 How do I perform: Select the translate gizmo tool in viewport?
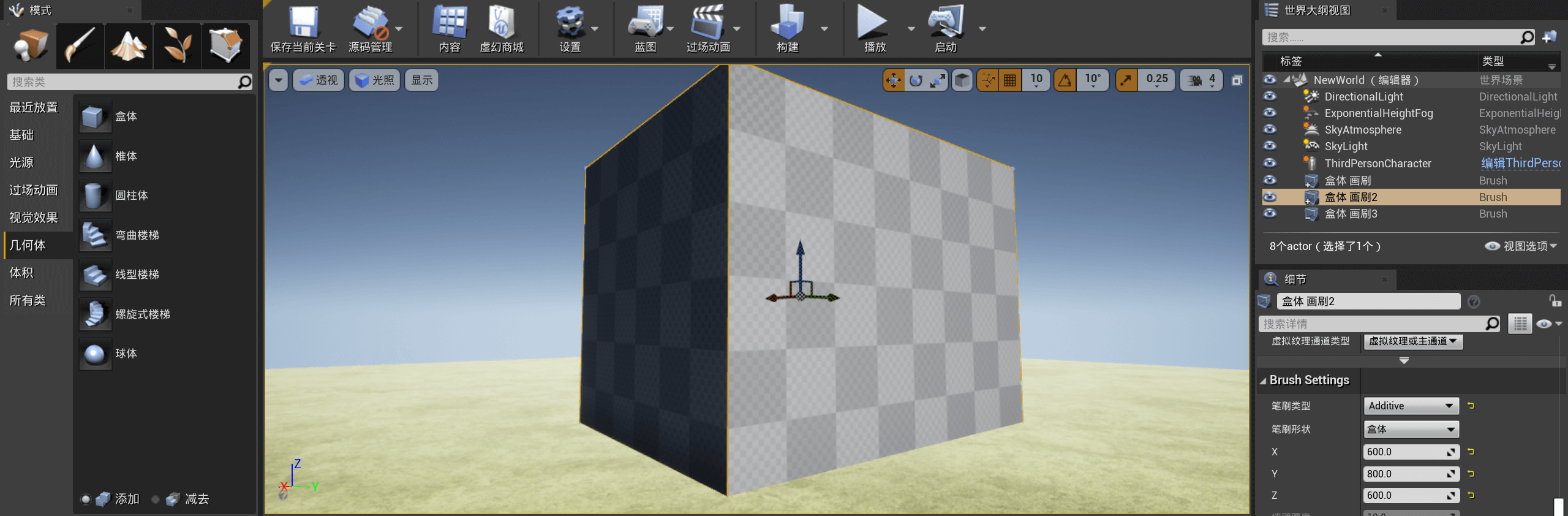(894, 80)
